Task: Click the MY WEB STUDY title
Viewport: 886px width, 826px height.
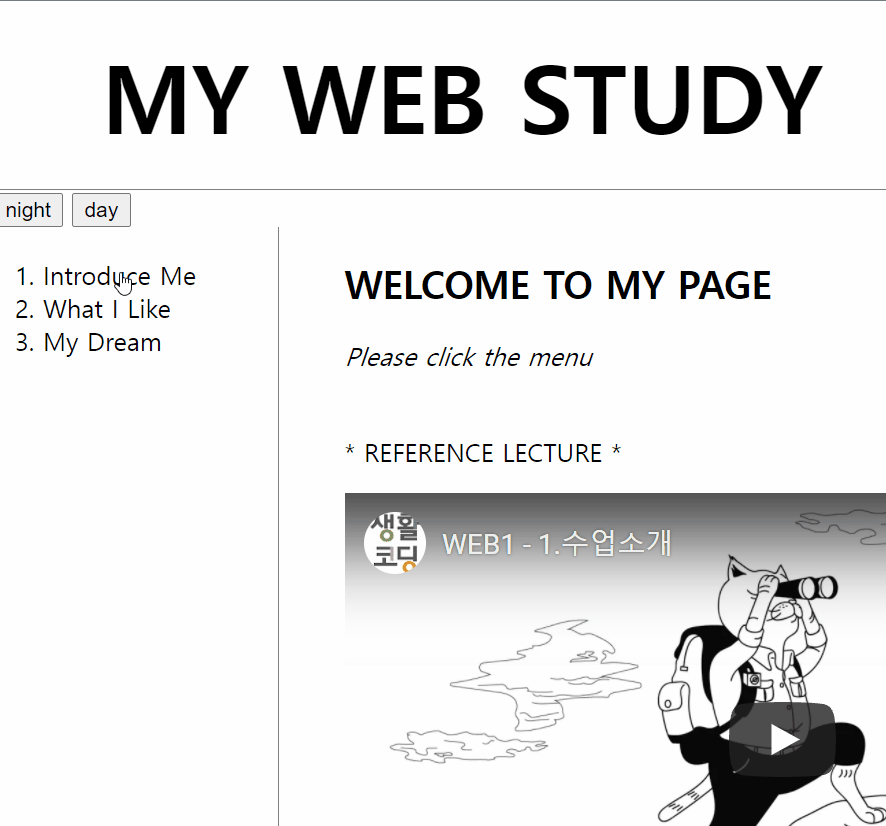Action: pos(463,101)
